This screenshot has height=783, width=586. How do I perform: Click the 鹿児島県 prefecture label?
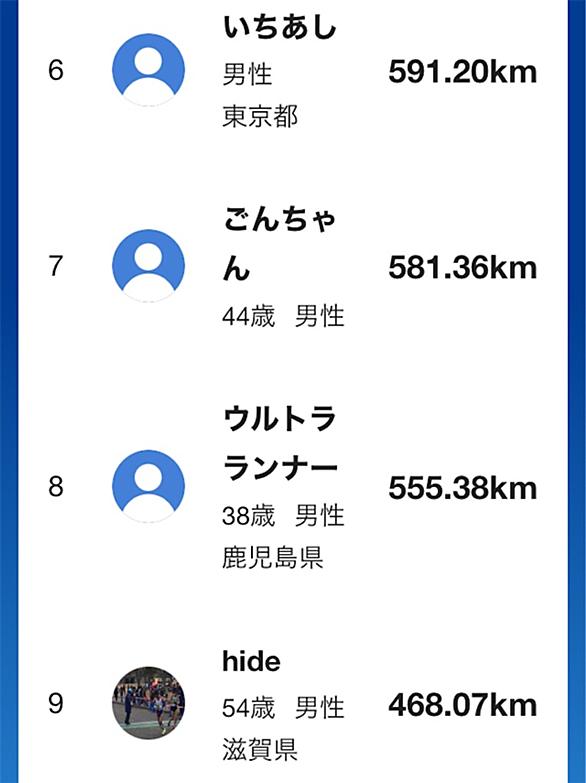(273, 557)
